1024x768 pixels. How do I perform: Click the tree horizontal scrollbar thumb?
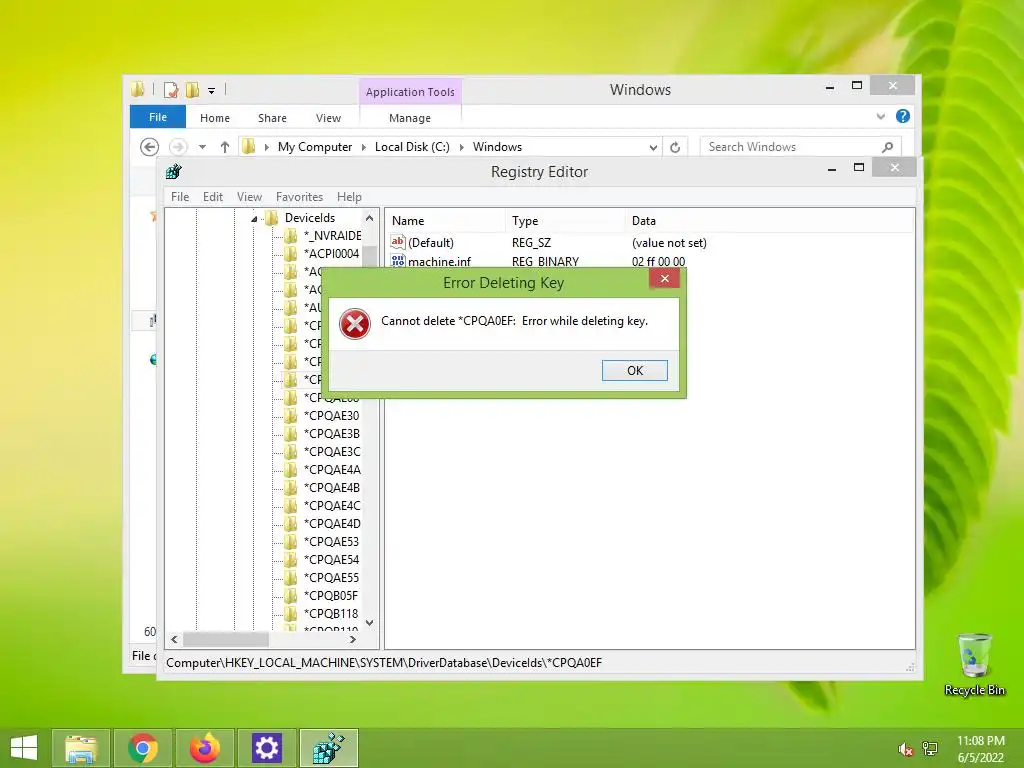225,639
